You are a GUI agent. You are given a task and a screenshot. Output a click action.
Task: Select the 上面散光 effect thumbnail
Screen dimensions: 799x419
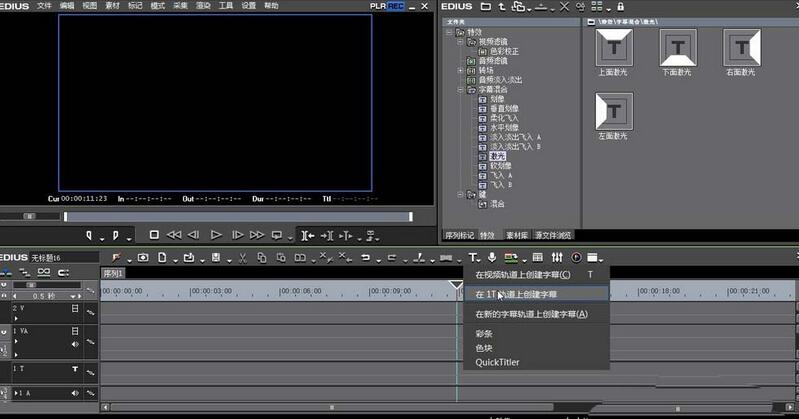pyautogui.click(x=615, y=47)
